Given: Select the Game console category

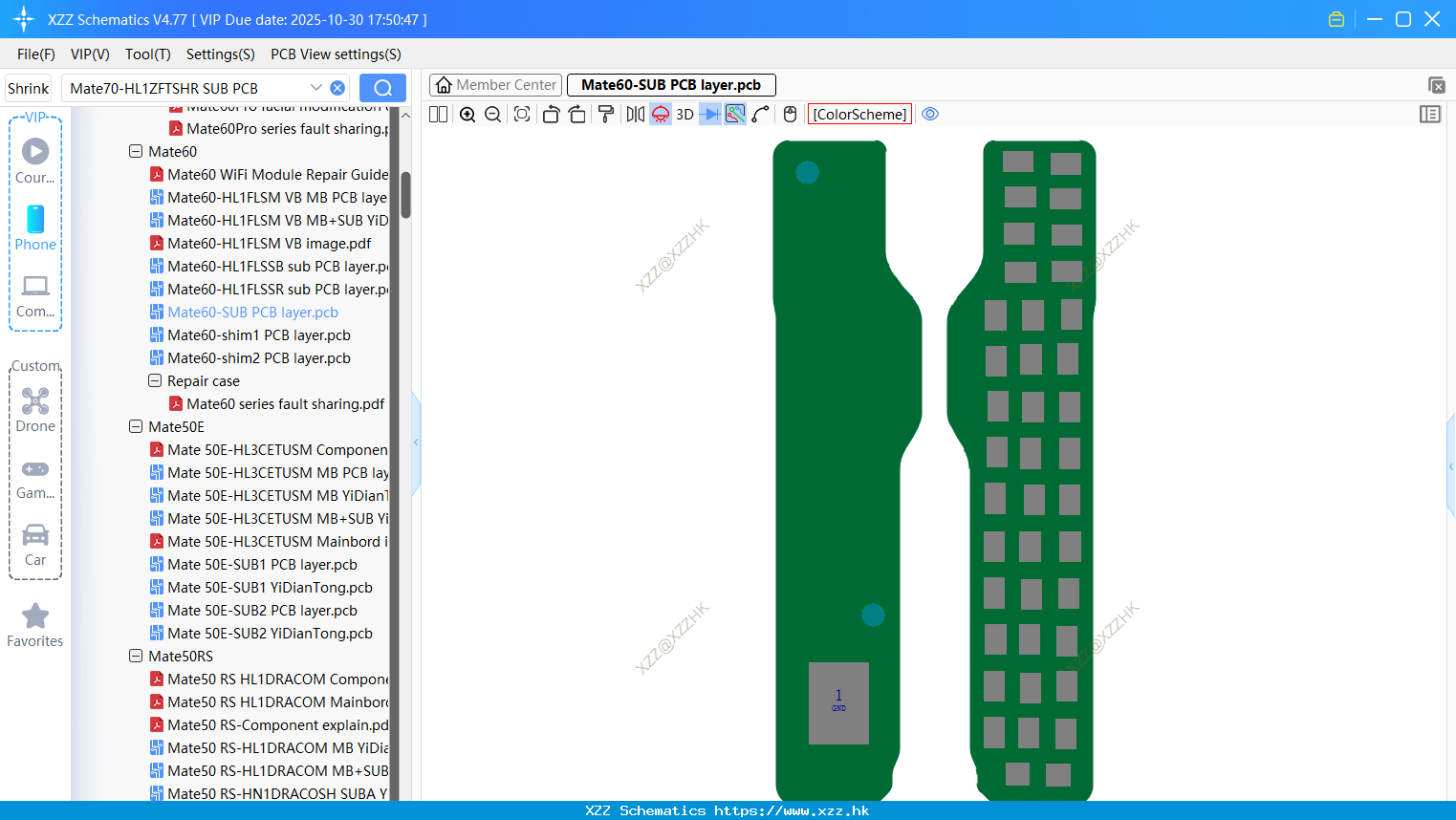Looking at the screenshot, I should click(x=35, y=479).
